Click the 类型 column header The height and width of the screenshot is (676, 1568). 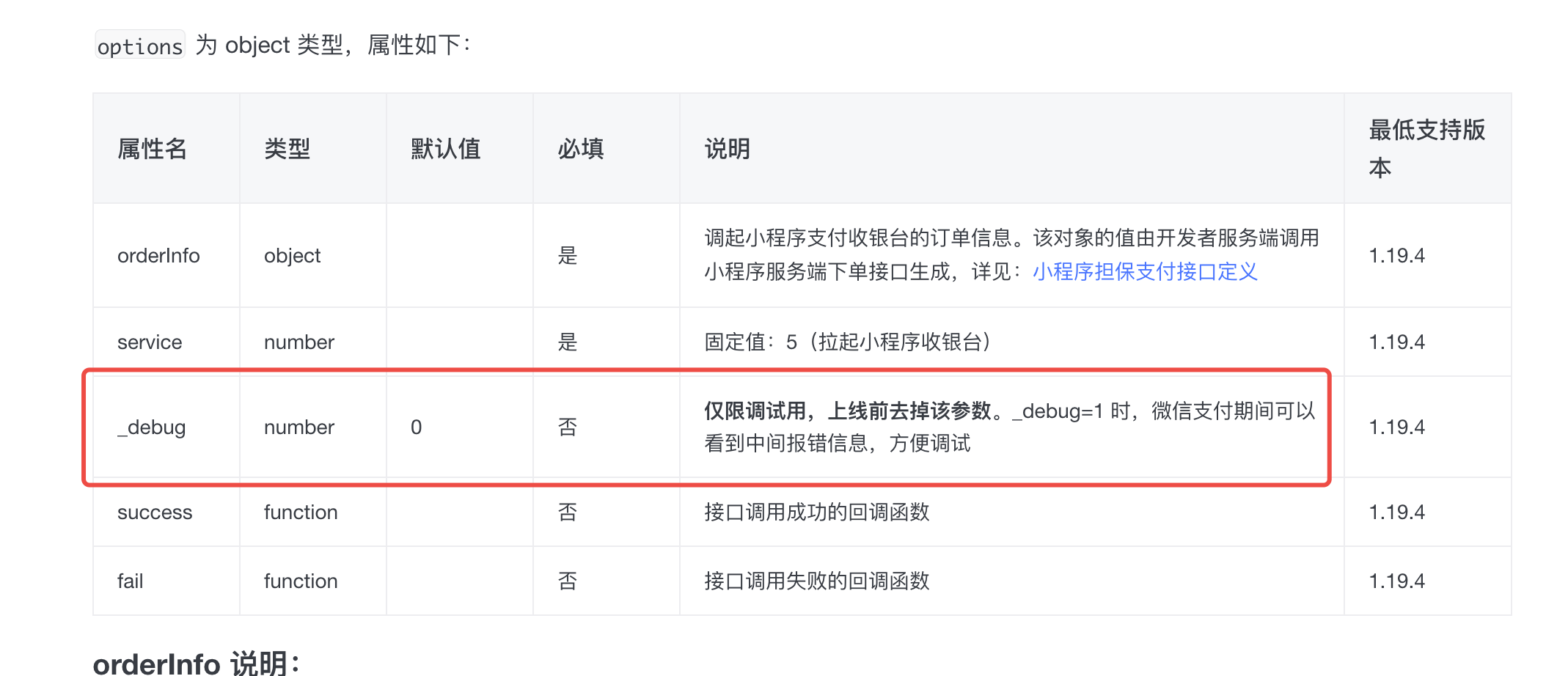point(287,149)
